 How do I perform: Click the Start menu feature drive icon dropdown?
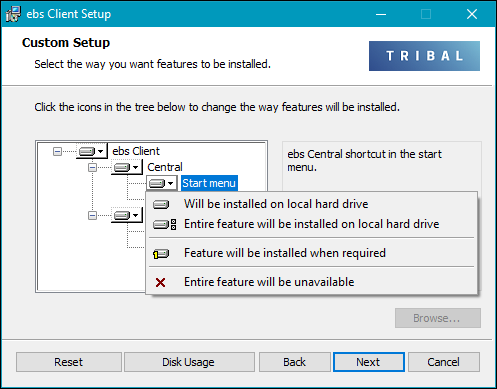click(x=162, y=183)
